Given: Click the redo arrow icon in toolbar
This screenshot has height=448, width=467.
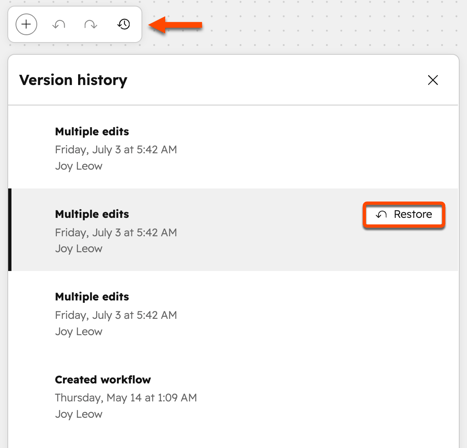Looking at the screenshot, I should (x=91, y=24).
